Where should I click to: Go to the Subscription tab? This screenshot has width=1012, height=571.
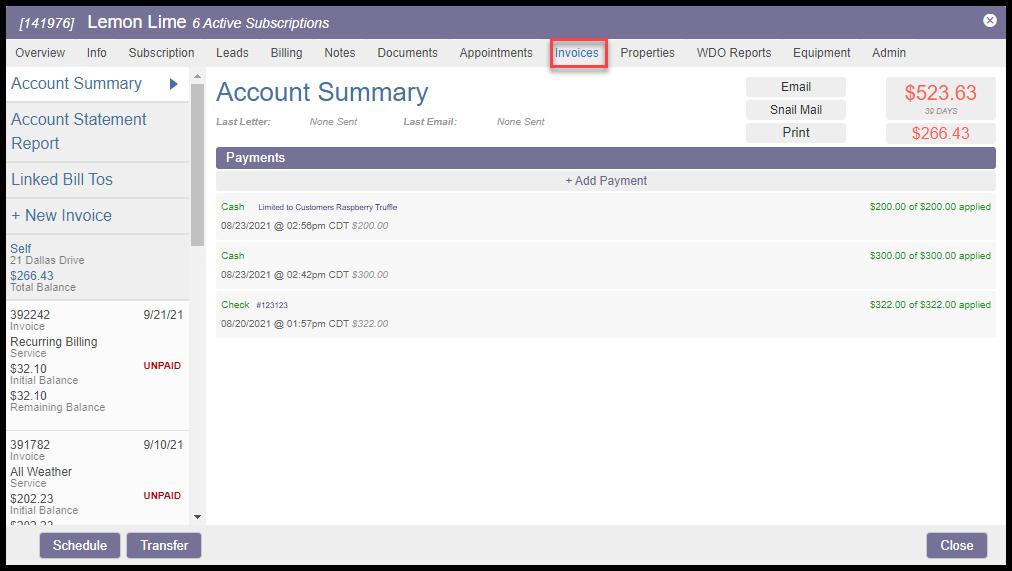pyautogui.click(x=161, y=53)
